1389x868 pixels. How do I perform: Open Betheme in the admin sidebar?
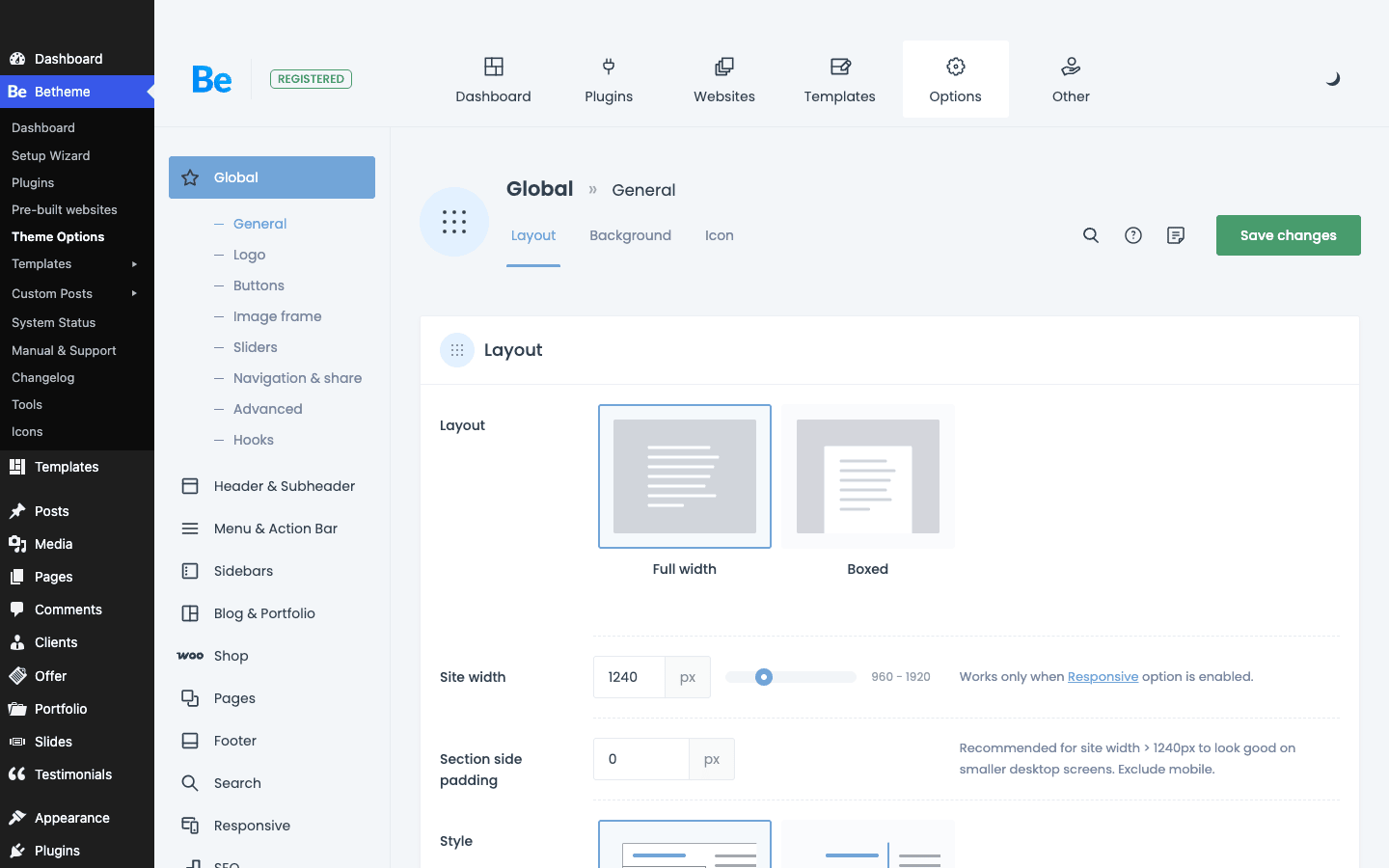pyautogui.click(x=77, y=92)
